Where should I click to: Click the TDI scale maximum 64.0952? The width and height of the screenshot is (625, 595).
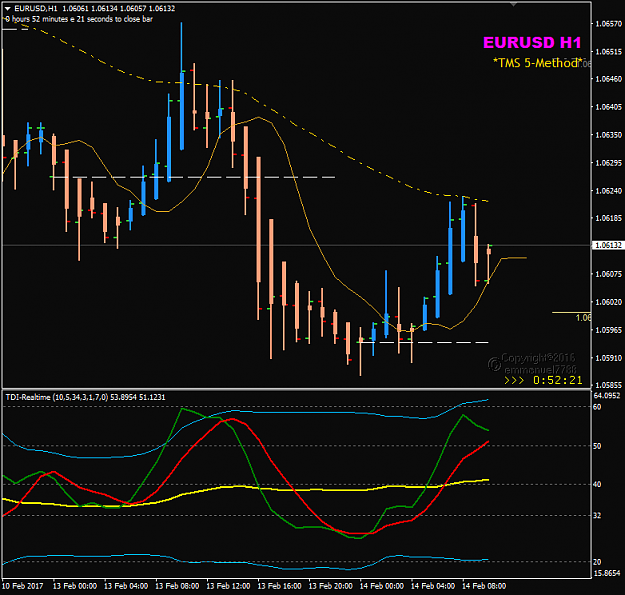click(x=607, y=396)
